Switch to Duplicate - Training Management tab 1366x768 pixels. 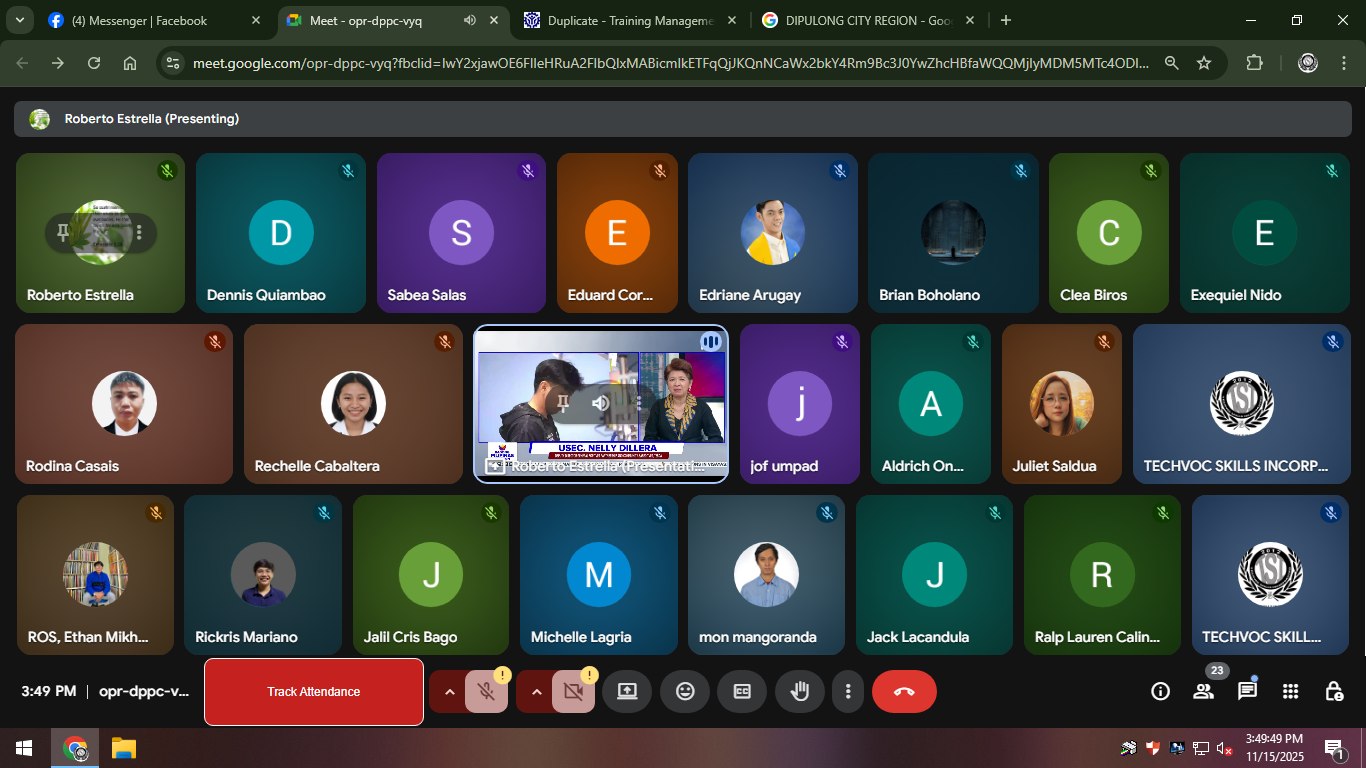coord(632,20)
